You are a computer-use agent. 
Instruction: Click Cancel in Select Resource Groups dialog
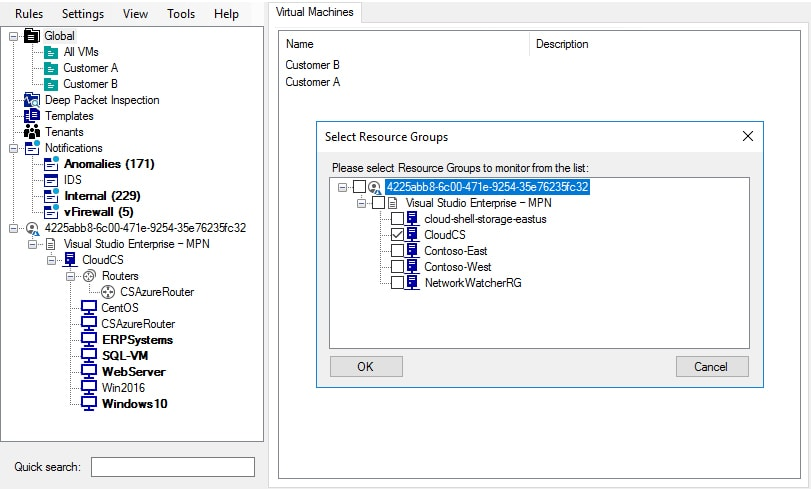click(x=712, y=366)
